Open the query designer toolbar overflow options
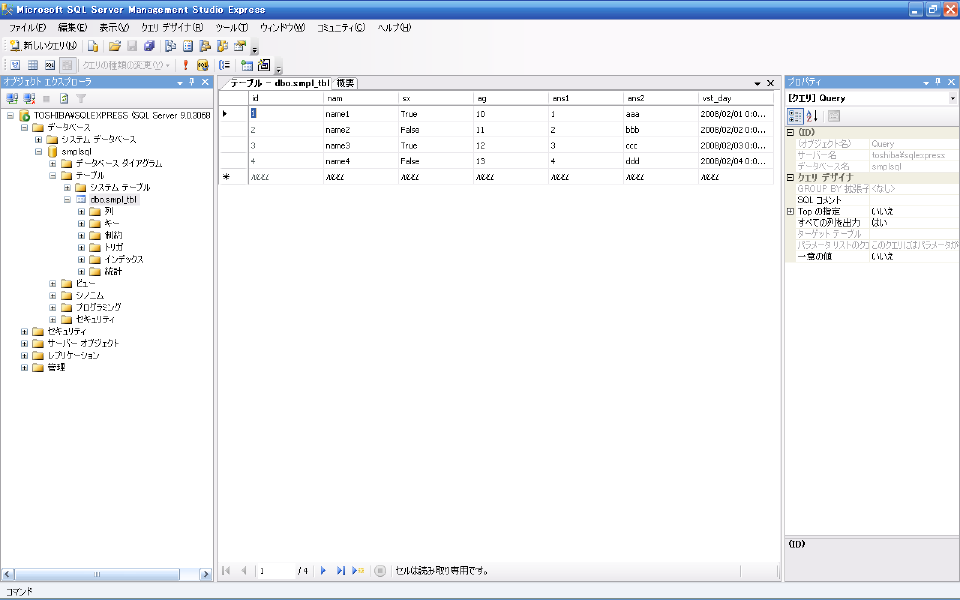 pyautogui.click(x=279, y=67)
